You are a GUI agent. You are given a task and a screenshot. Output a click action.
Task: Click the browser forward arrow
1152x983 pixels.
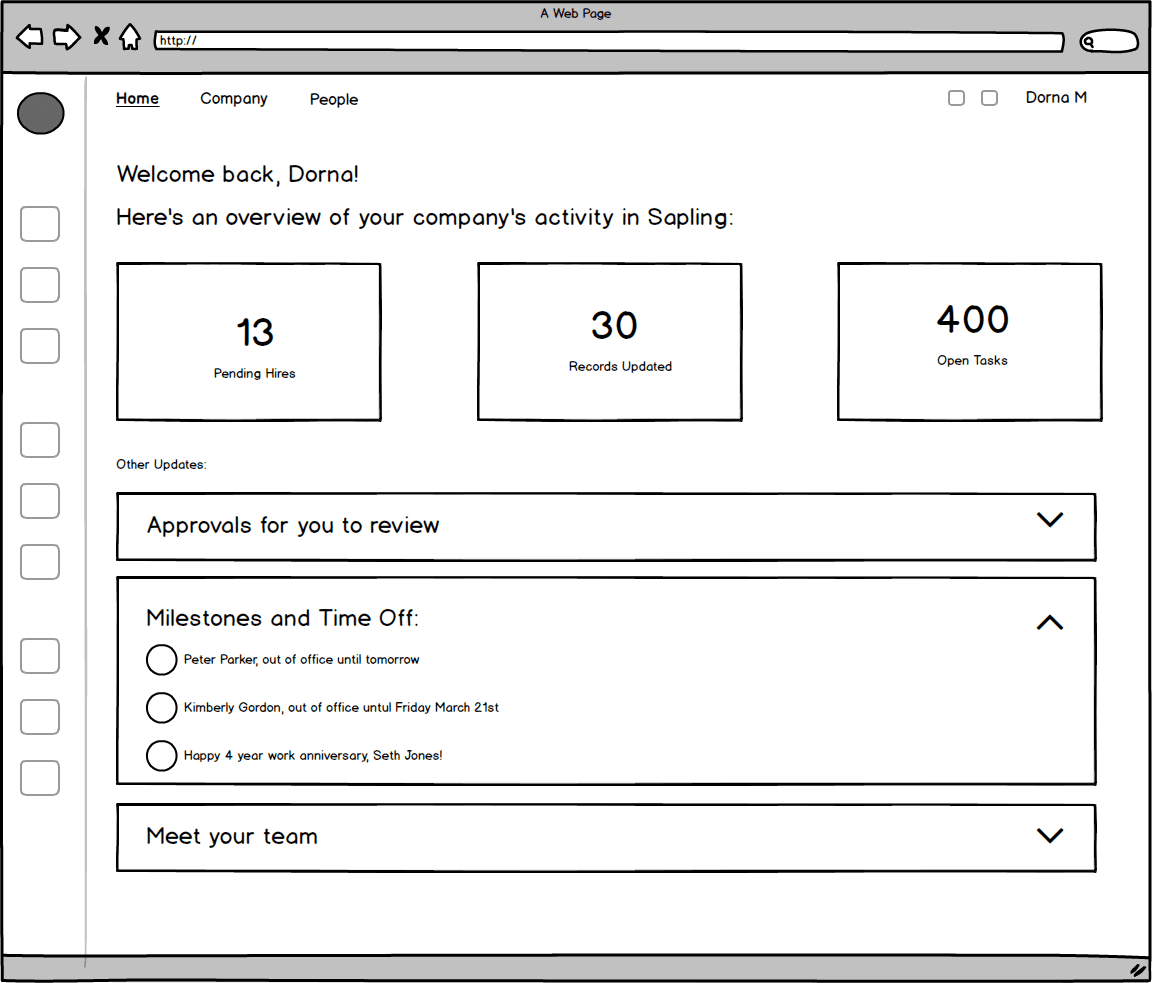click(67, 37)
